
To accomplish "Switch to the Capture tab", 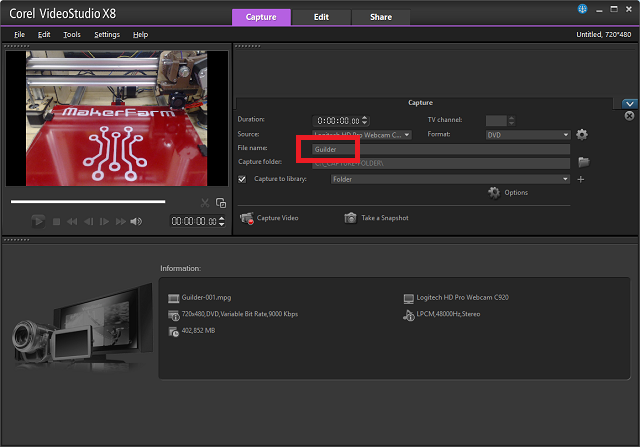I will pyautogui.click(x=261, y=17).
